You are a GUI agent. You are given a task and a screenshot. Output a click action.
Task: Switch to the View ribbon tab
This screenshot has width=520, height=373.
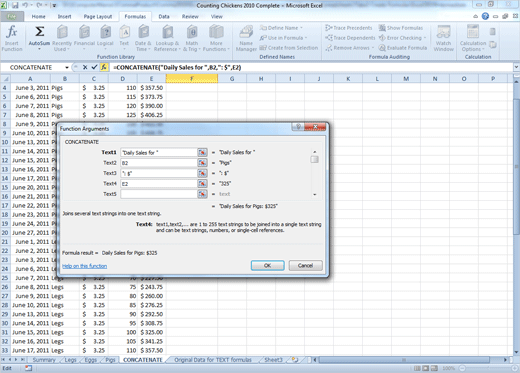pyautogui.click(x=216, y=16)
